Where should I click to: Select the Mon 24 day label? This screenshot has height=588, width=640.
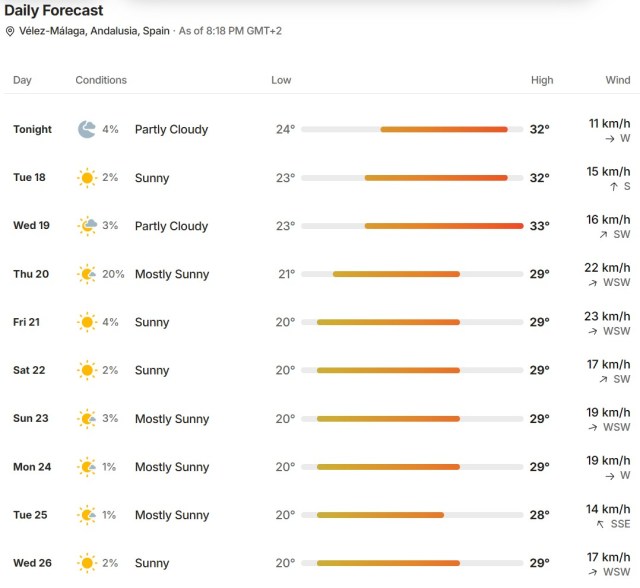point(32,467)
